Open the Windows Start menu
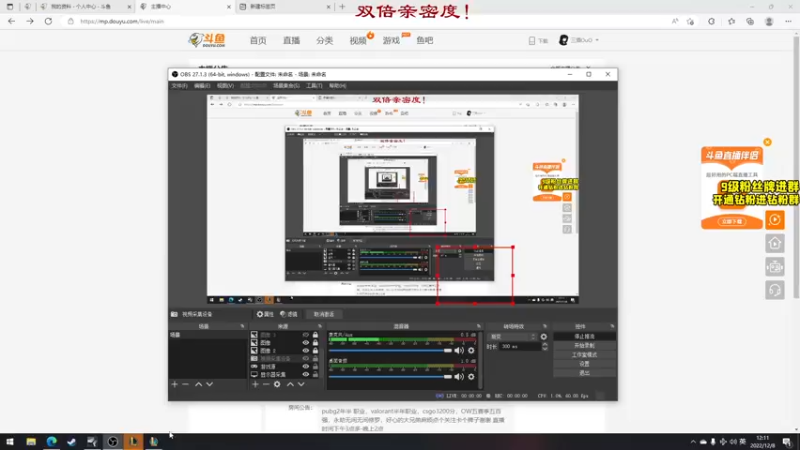The image size is (800, 450). 10,441
